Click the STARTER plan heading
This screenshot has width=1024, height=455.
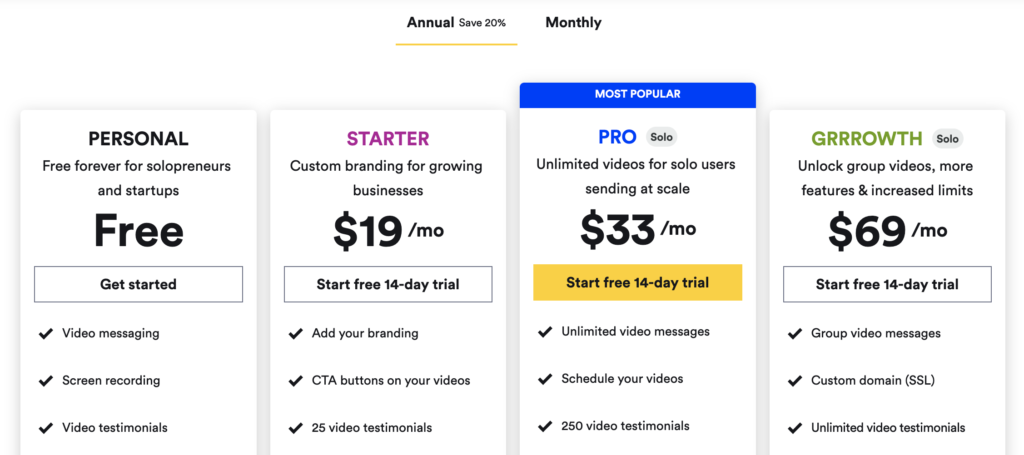388,138
